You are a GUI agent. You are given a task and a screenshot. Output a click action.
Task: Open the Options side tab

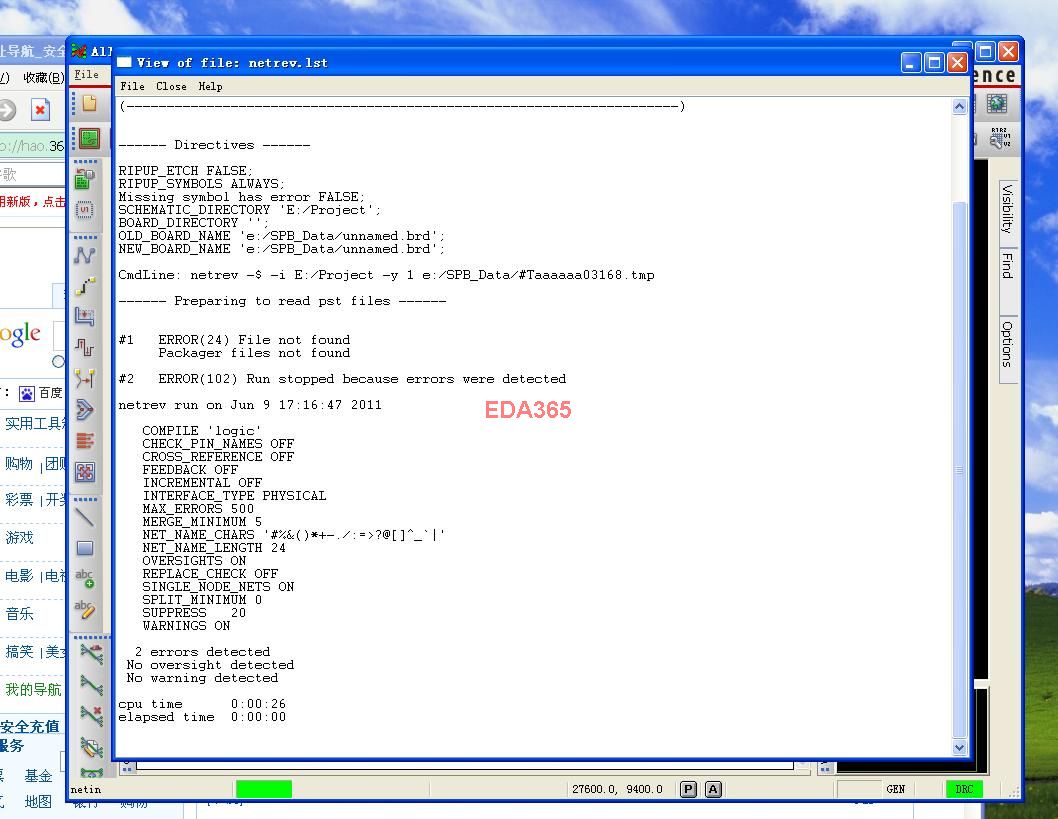(1007, 344)
